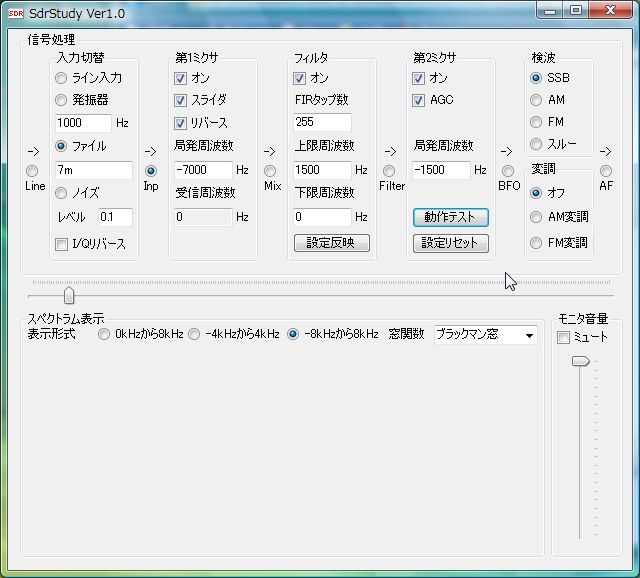Select ノイズ noise radio button

[x=61, y=193]
